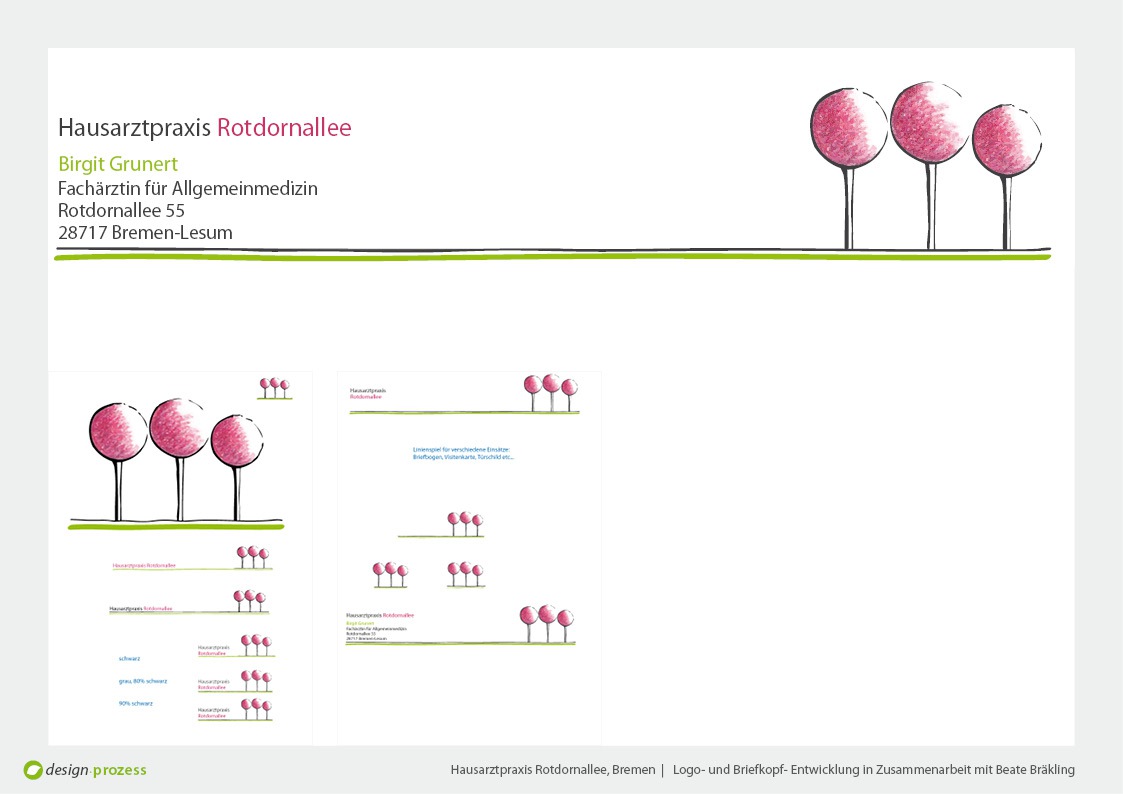Click the 'schwarz' blue label

[x=129, y=658]
